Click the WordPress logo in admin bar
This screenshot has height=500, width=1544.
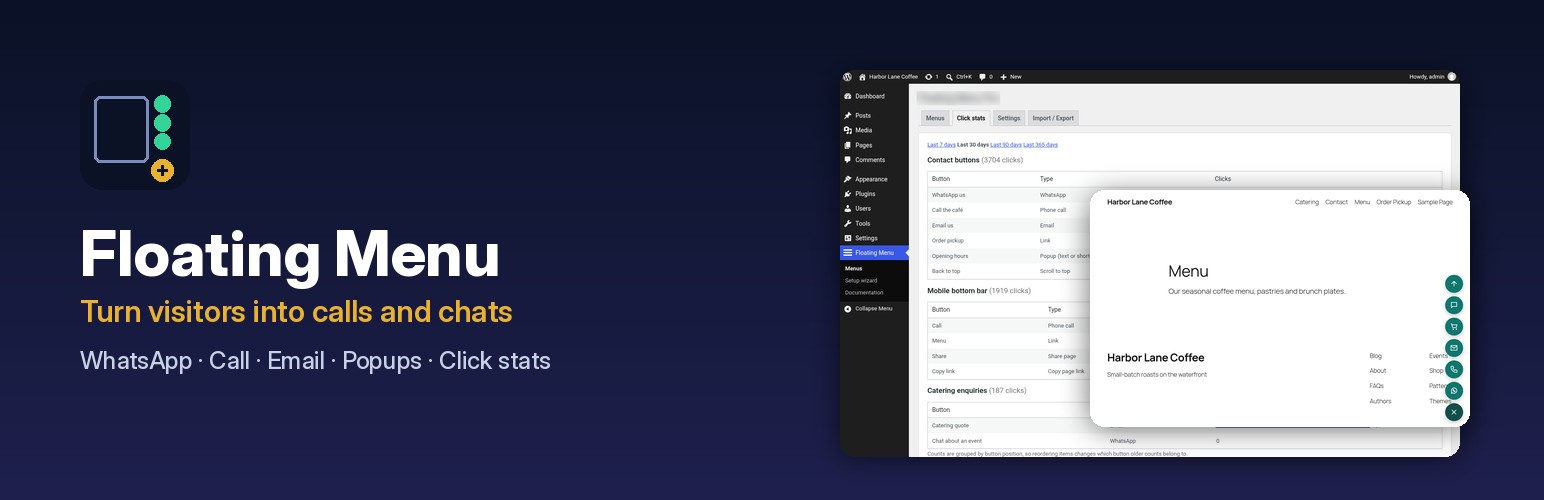(847, 77)
